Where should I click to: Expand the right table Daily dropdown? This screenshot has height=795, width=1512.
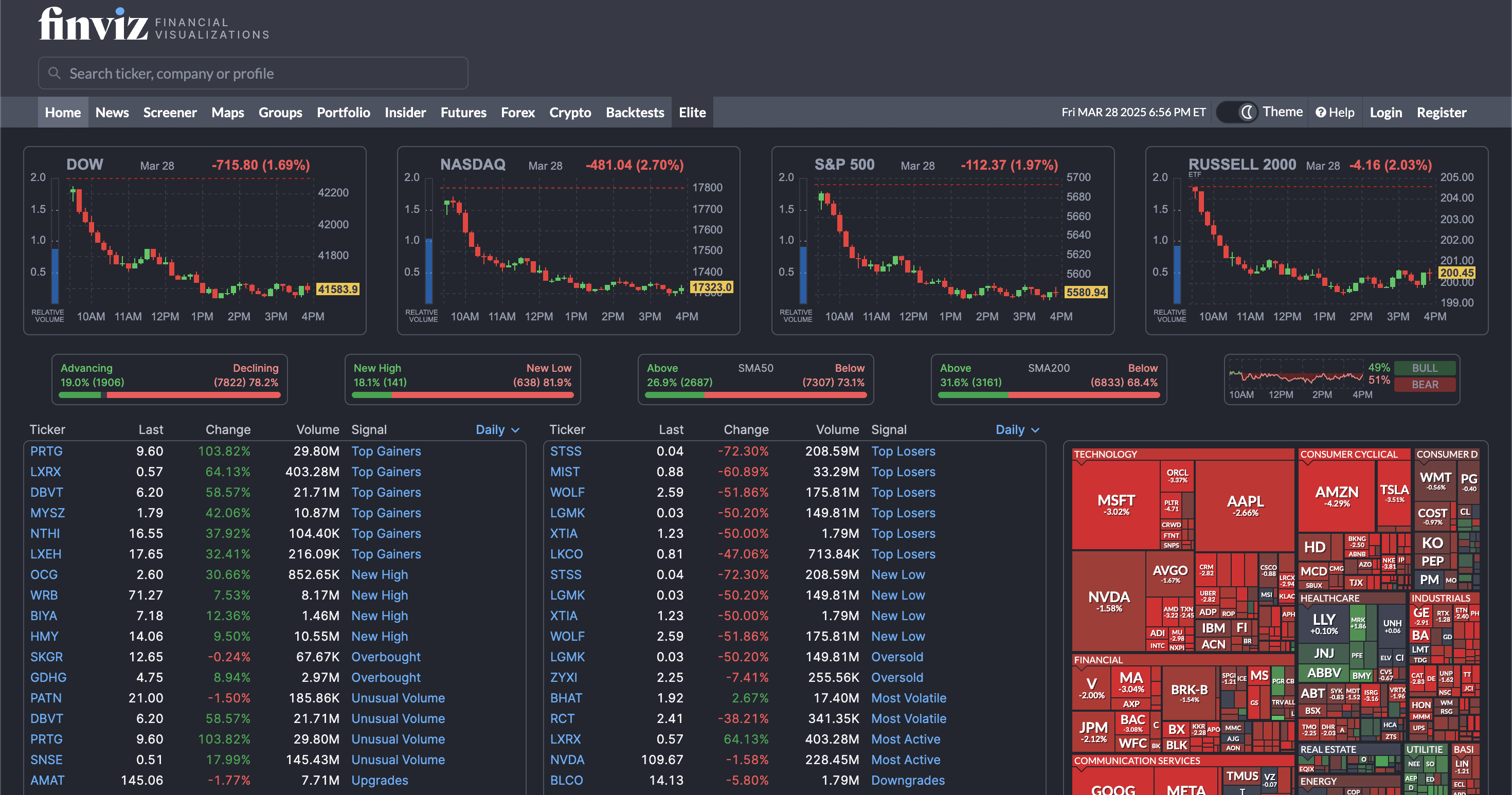(x=1017, y=429)
